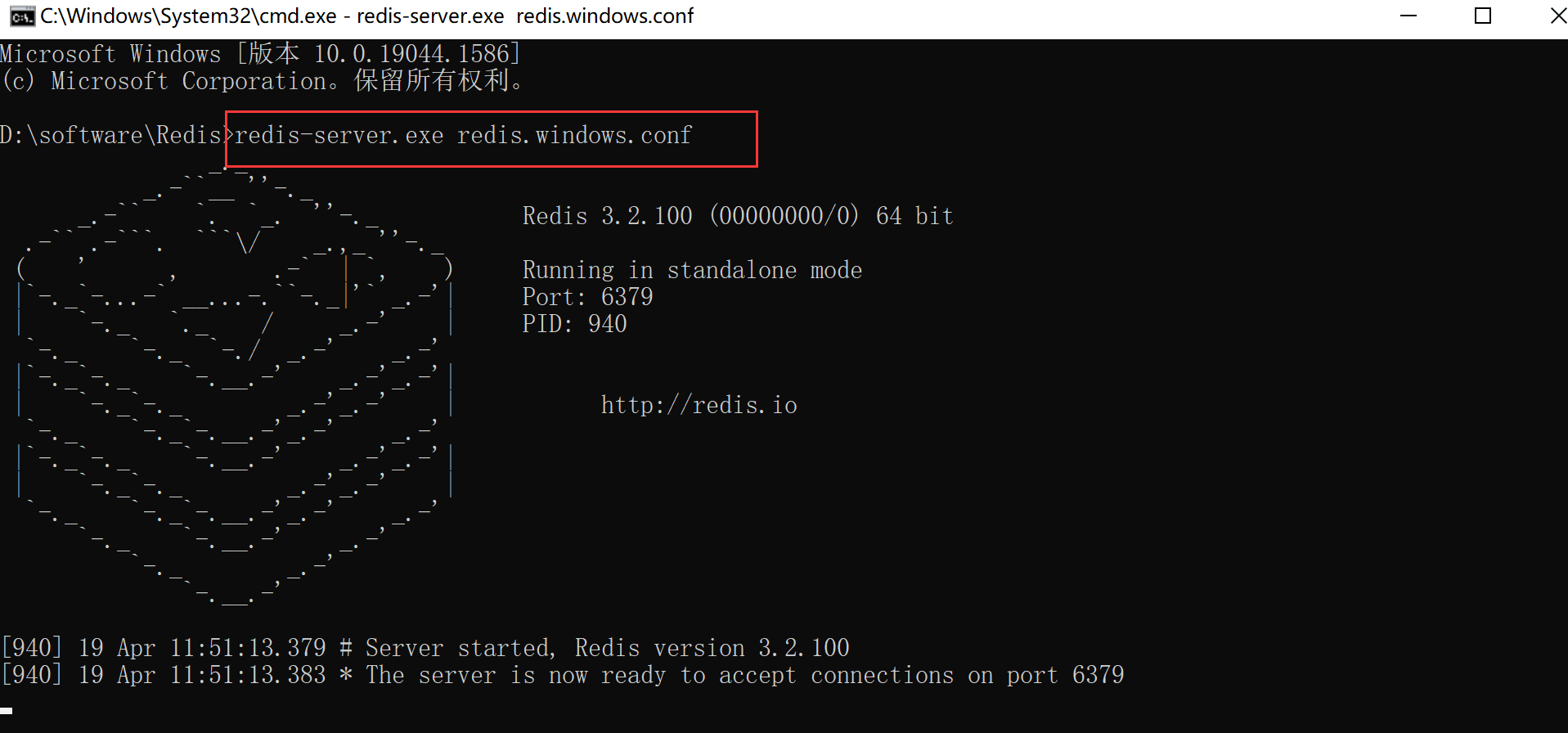Click the Microsoft Corporation copyright line
The image size is (1568, 733).
[x=262, y=80]
